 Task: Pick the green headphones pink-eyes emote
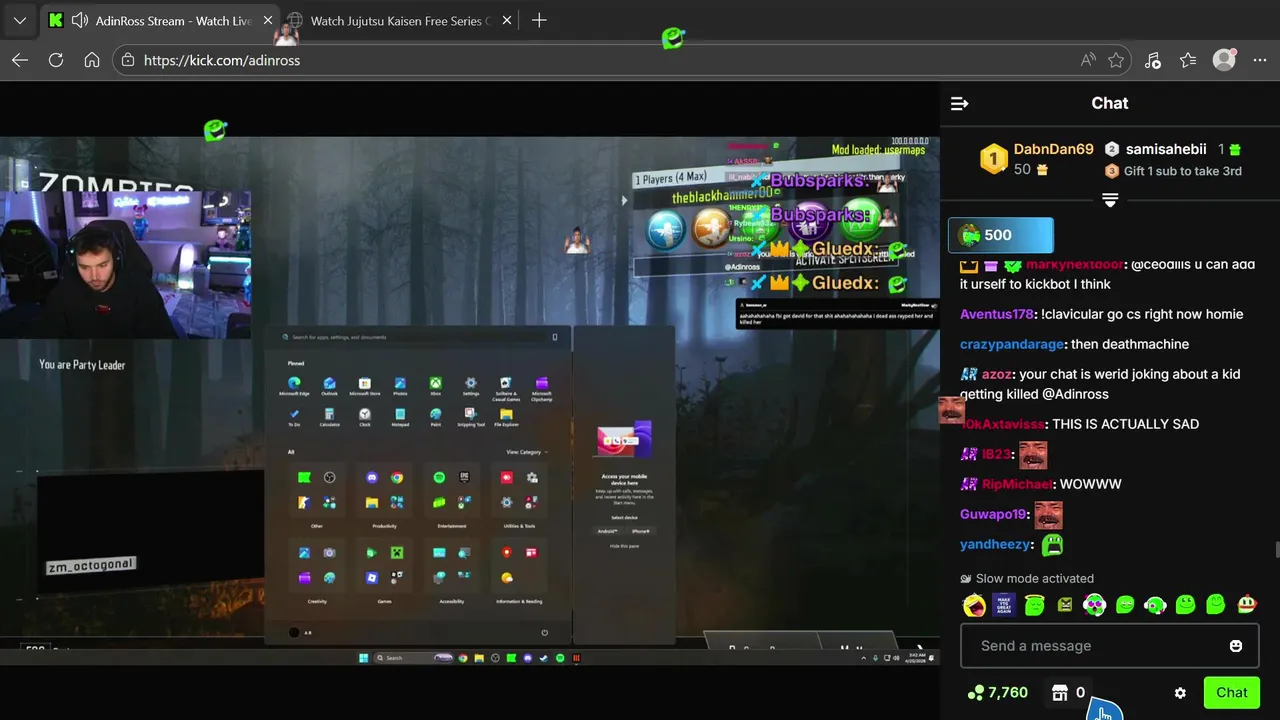(1095, 604)
